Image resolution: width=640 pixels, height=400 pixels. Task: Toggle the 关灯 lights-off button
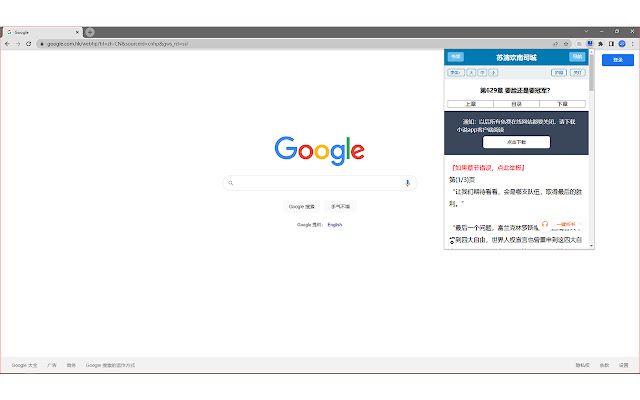pos(578,73)
